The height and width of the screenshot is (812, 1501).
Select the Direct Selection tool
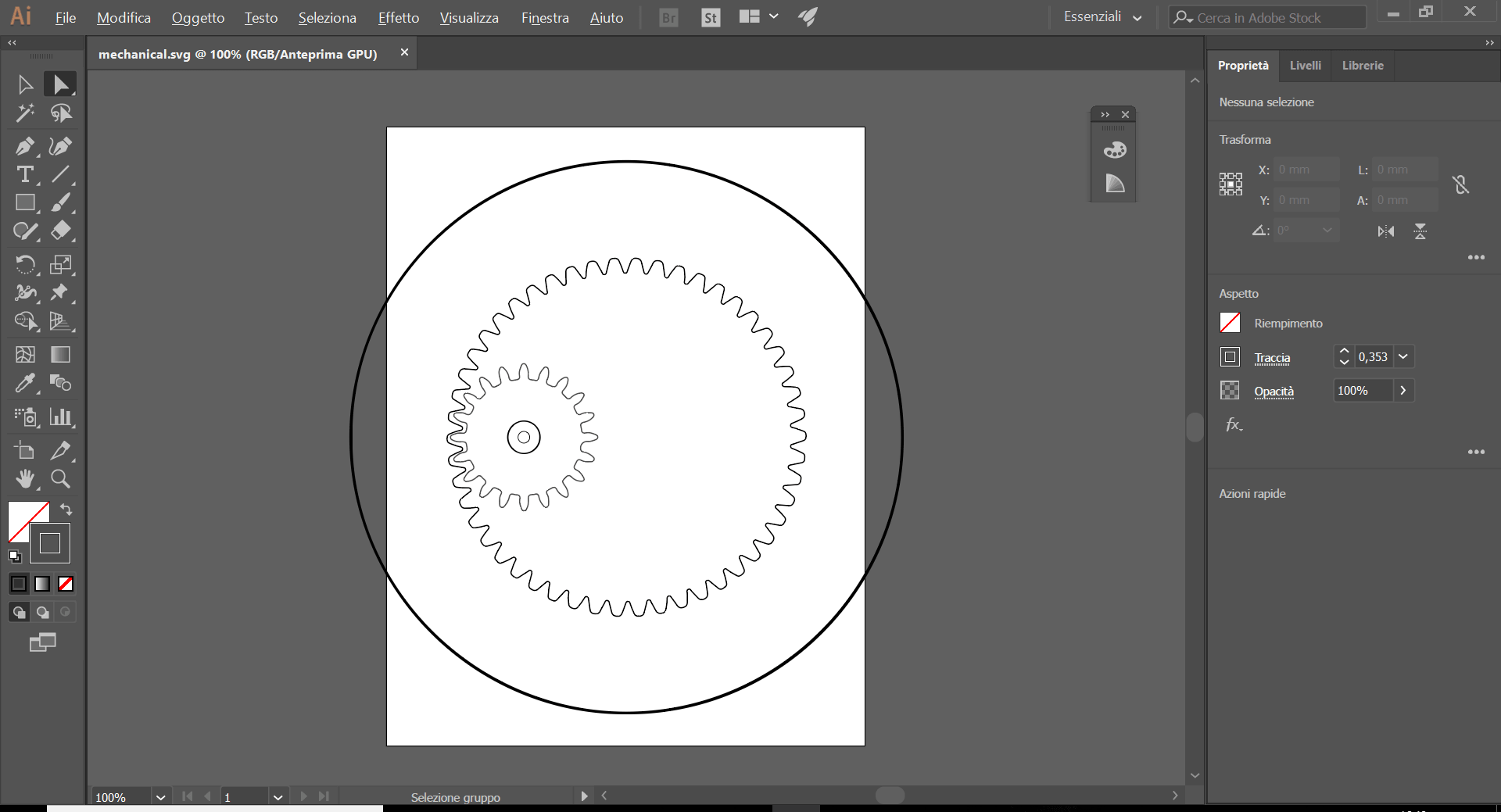(60, 84)
